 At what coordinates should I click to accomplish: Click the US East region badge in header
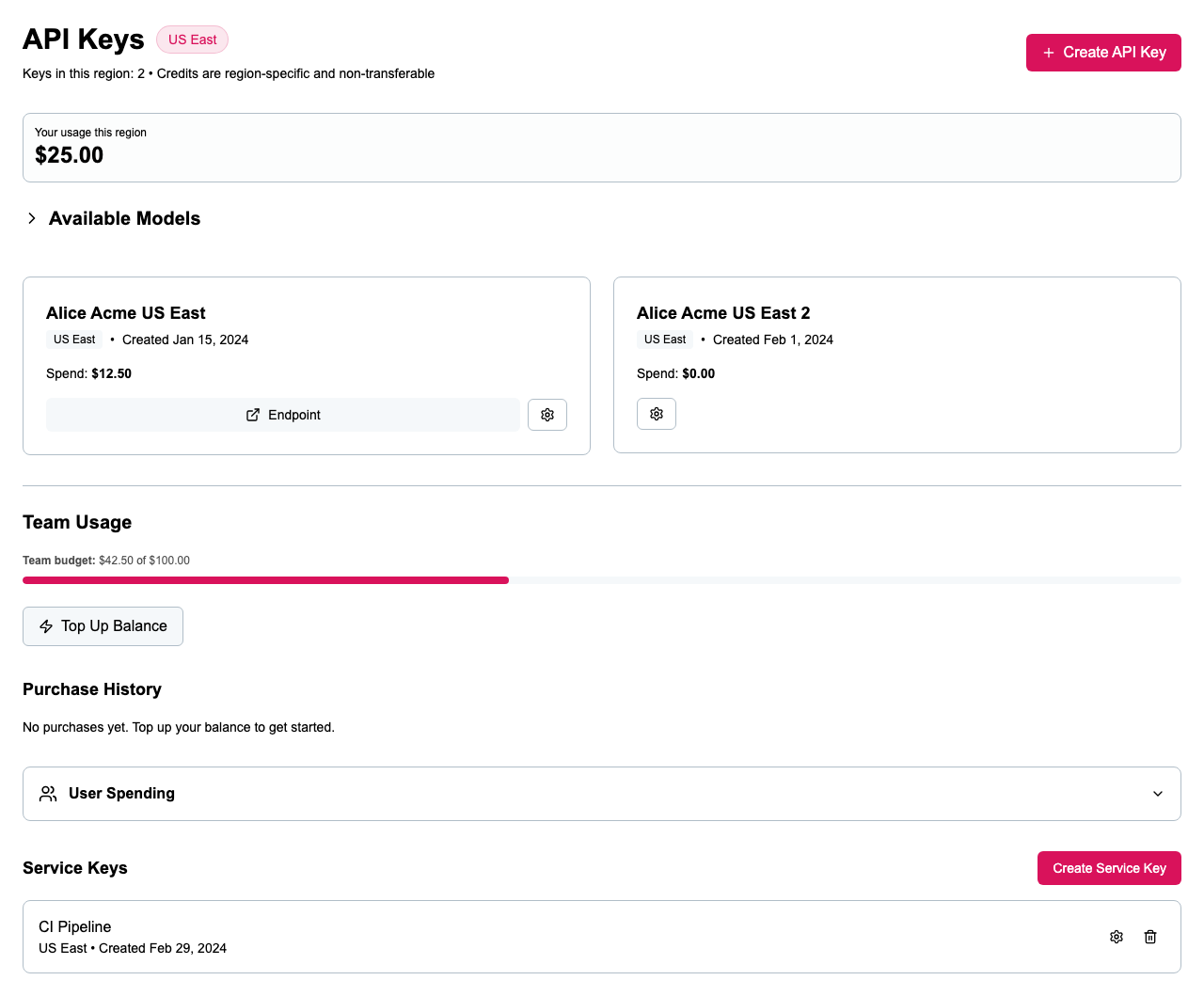pos(192,40)
